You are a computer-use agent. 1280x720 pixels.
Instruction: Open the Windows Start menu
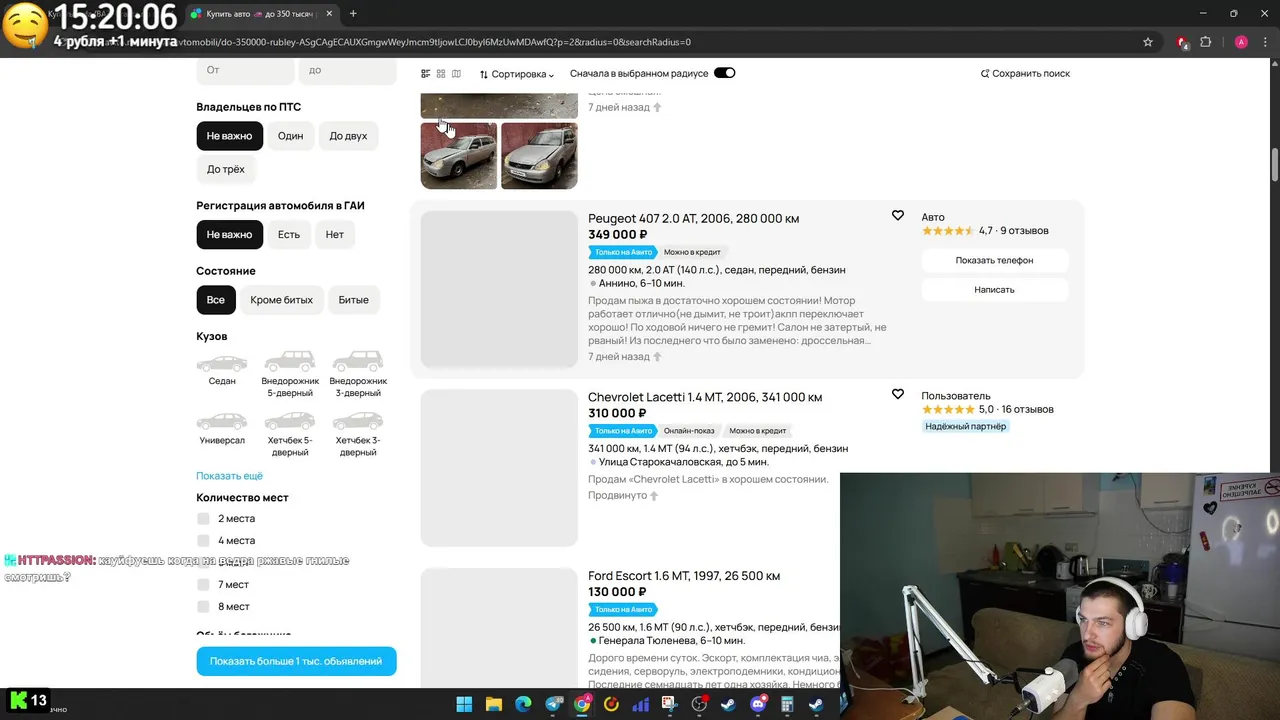[x=464, y=705]
